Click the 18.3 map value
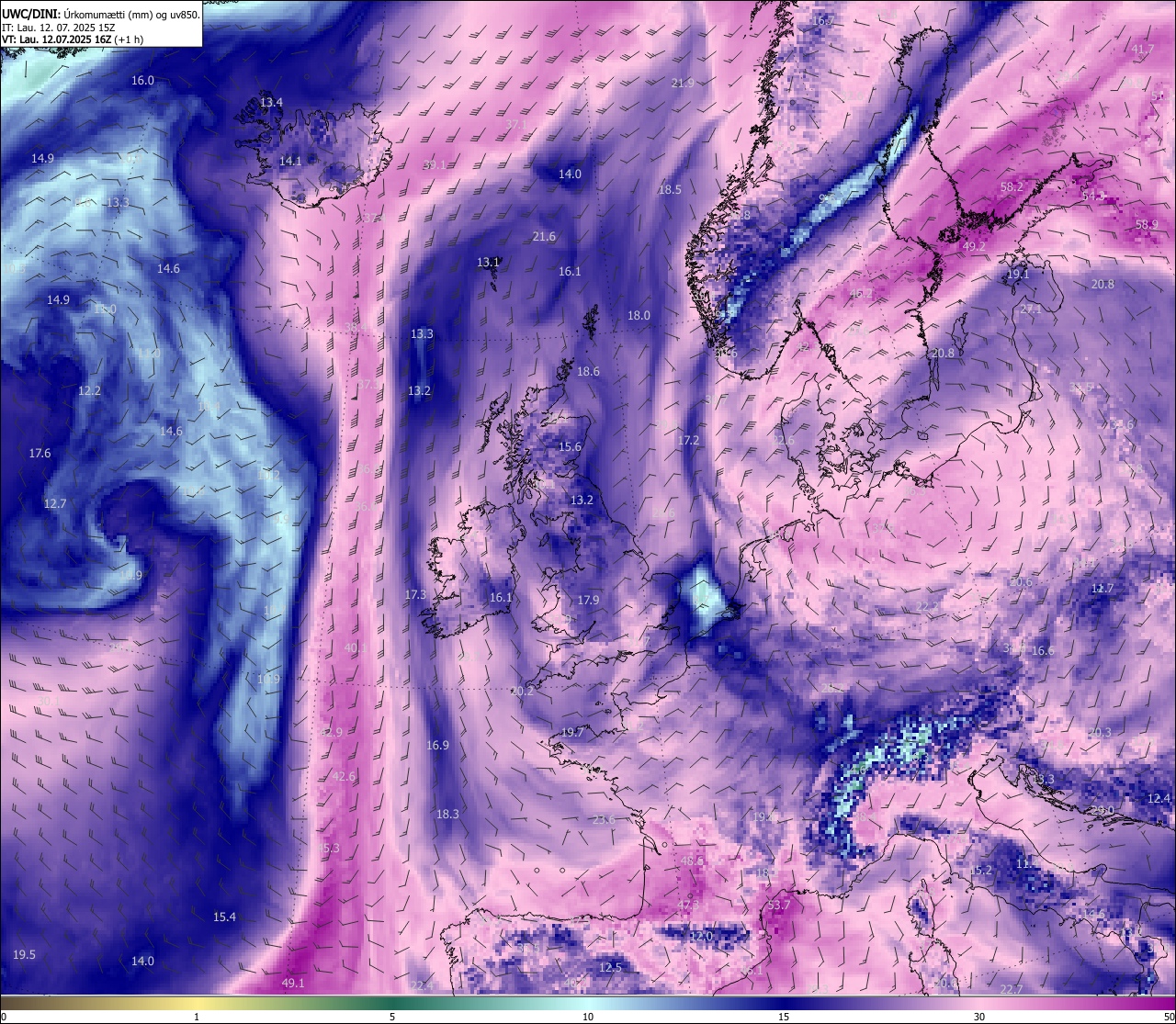Screen dimensions: 1176x1024 [447, 815]
